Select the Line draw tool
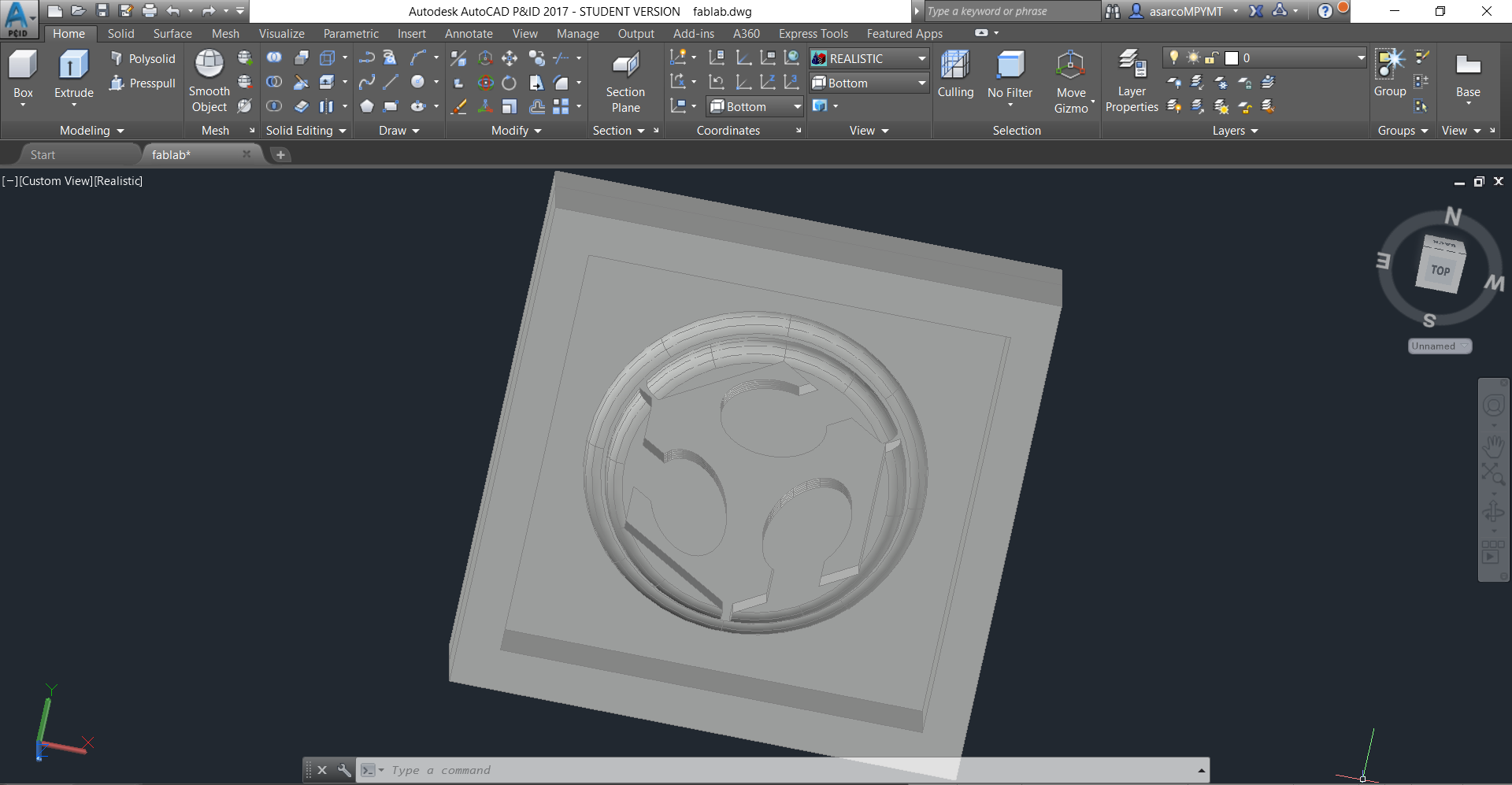 [x=391, y=82]
